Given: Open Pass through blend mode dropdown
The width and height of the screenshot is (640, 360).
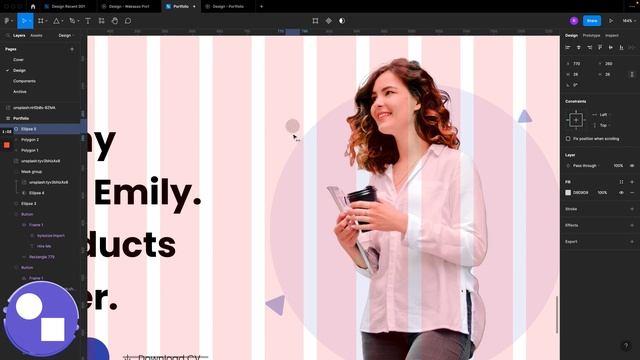Looking at the screenshot, I should point(585,166).
